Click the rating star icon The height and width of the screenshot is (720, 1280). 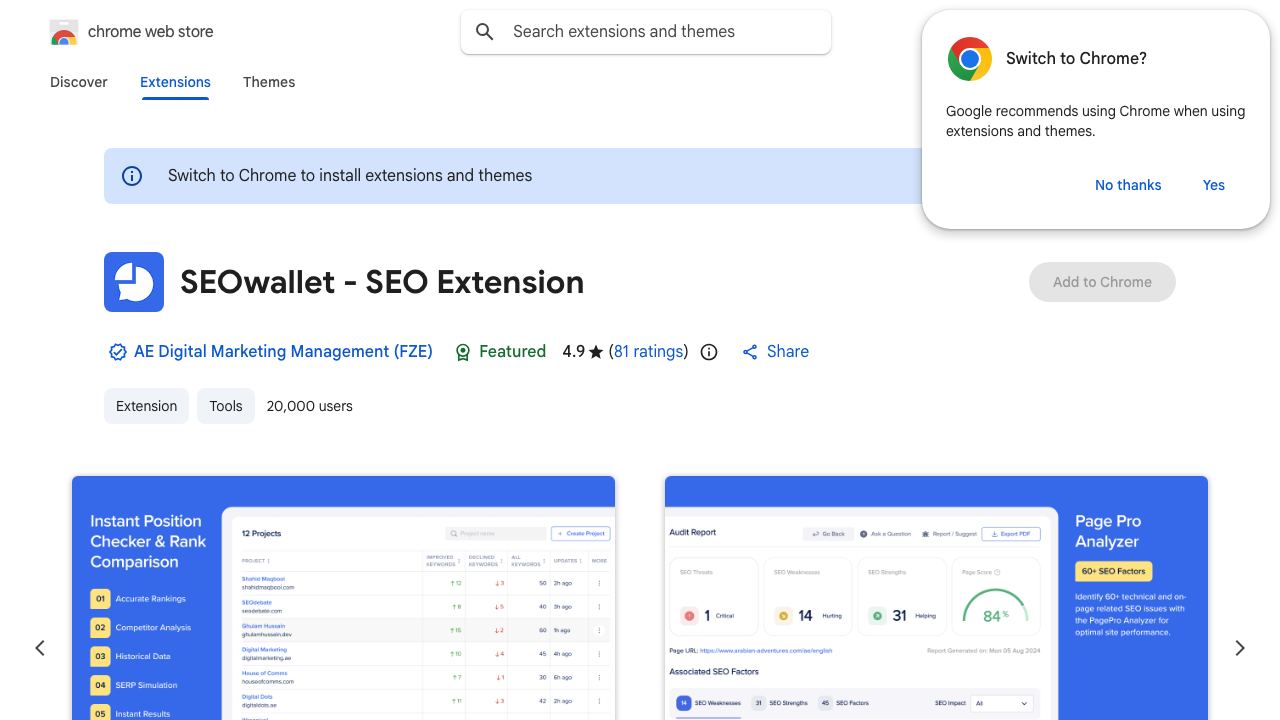pyautogui.click(x=597, y=352)
